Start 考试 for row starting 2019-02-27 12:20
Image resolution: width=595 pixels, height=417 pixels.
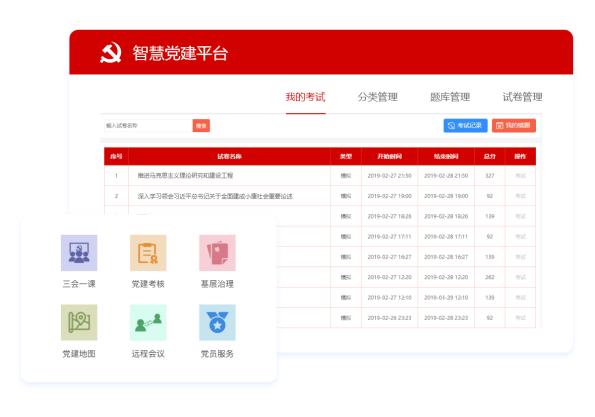[520, 277]
